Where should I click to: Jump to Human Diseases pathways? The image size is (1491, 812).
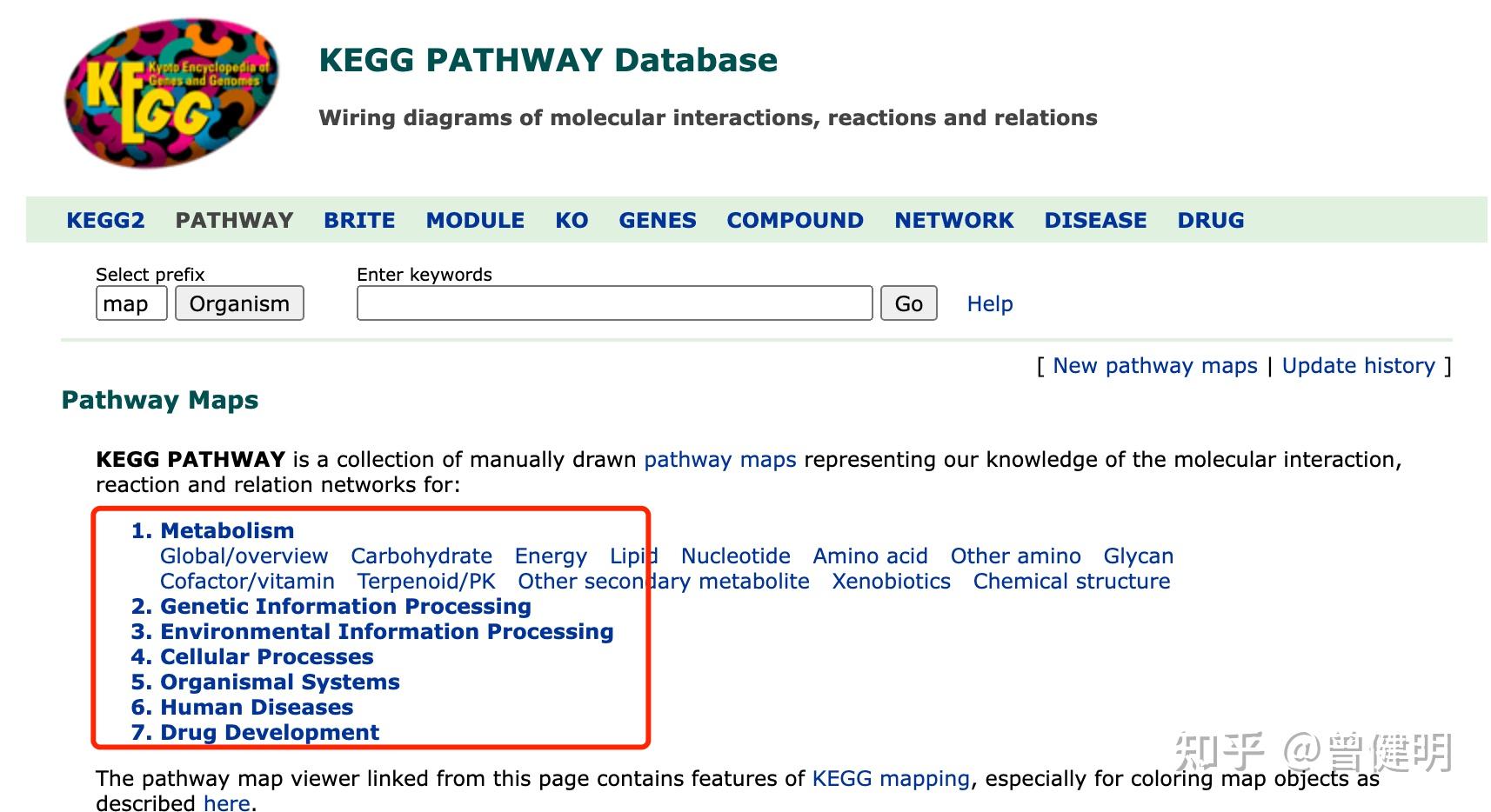[x=257, y=707]
